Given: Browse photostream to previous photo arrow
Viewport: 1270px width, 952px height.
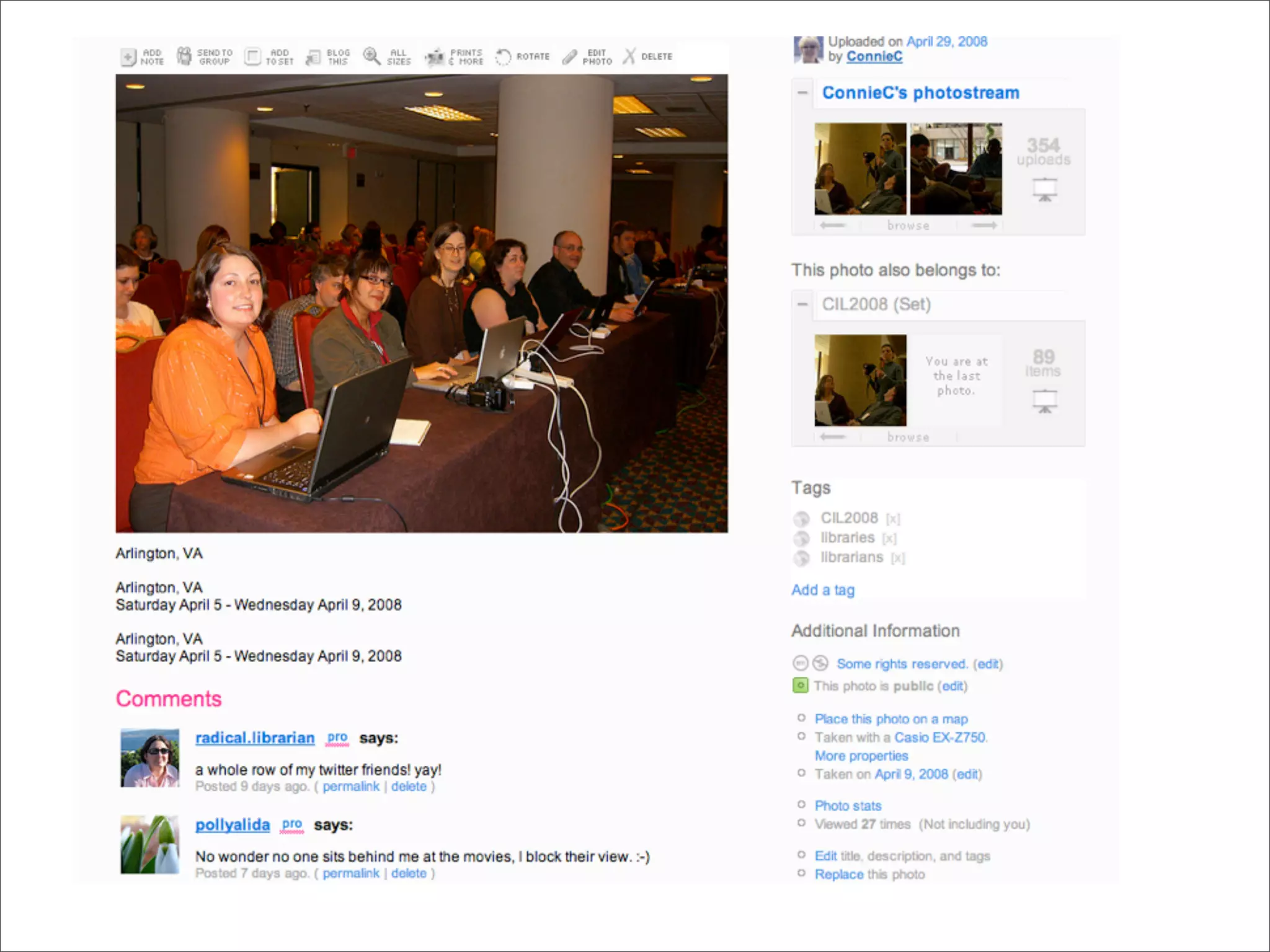Looking at the screenshot, I should [832, 226].
